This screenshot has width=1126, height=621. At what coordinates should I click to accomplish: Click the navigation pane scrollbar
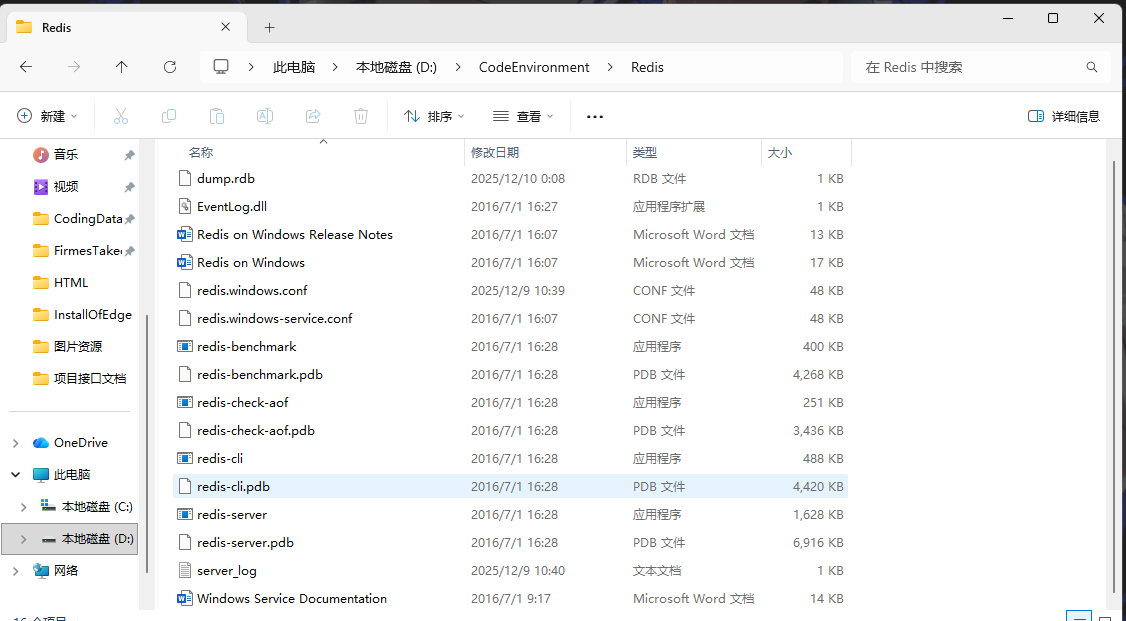147,443
